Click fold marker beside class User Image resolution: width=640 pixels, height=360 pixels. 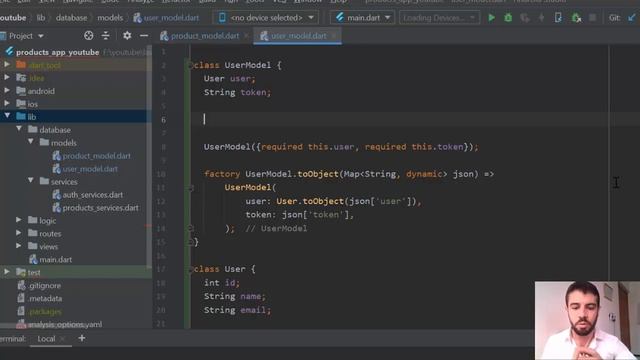[x=190, y=269]
